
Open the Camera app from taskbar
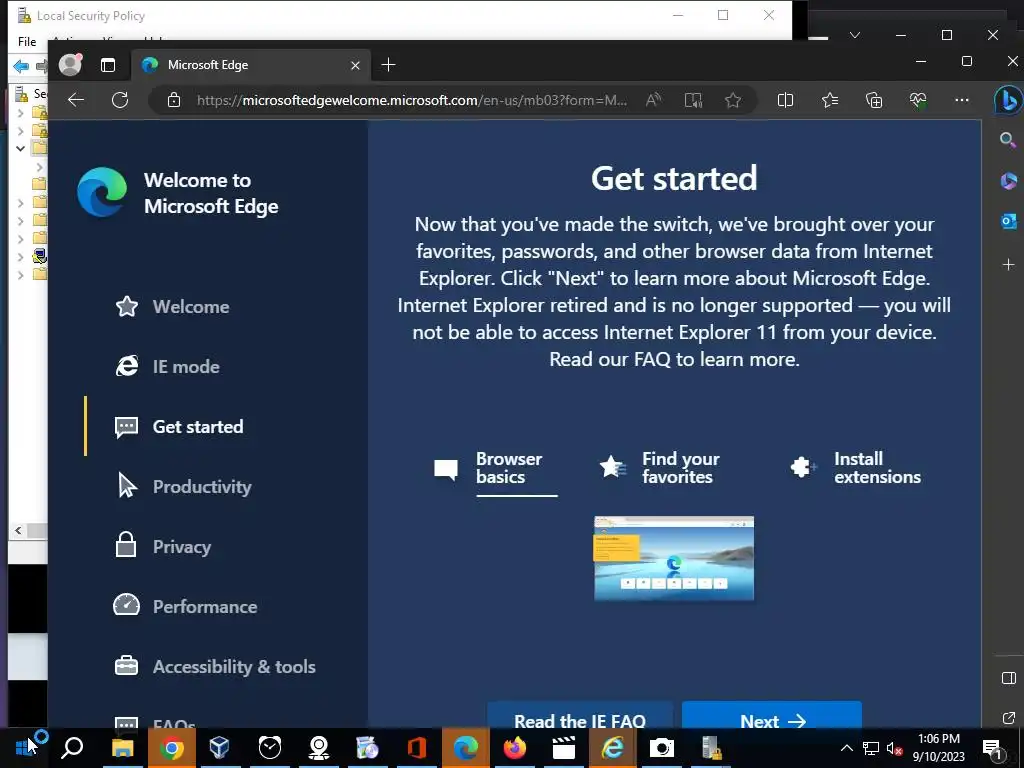click(x=662, y=747)
